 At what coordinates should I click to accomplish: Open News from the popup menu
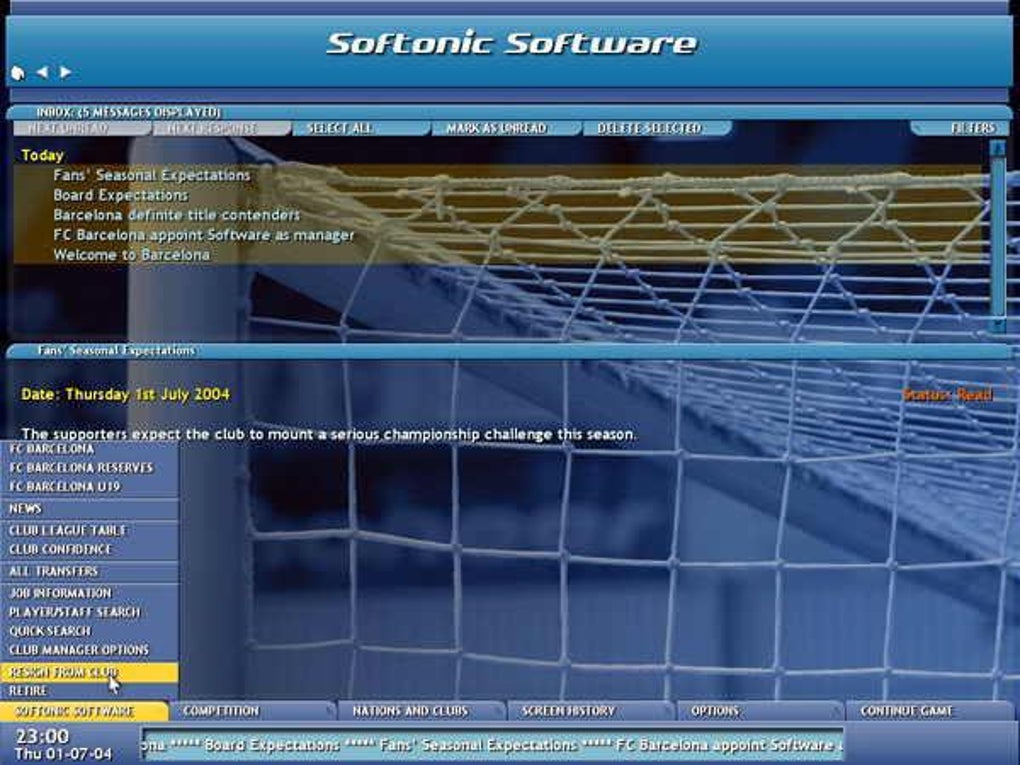89,509
